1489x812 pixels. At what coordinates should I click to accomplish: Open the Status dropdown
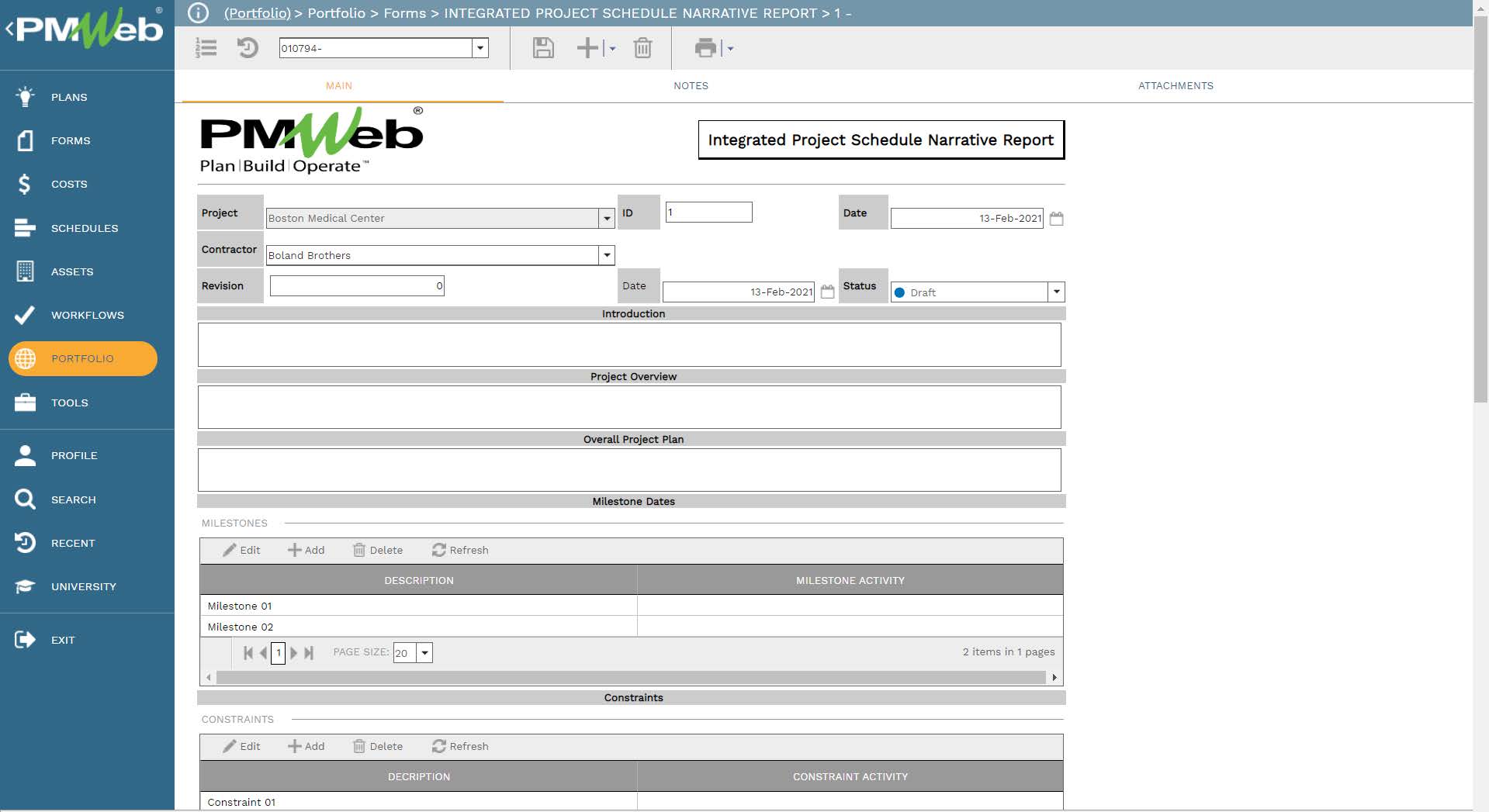1056,292
